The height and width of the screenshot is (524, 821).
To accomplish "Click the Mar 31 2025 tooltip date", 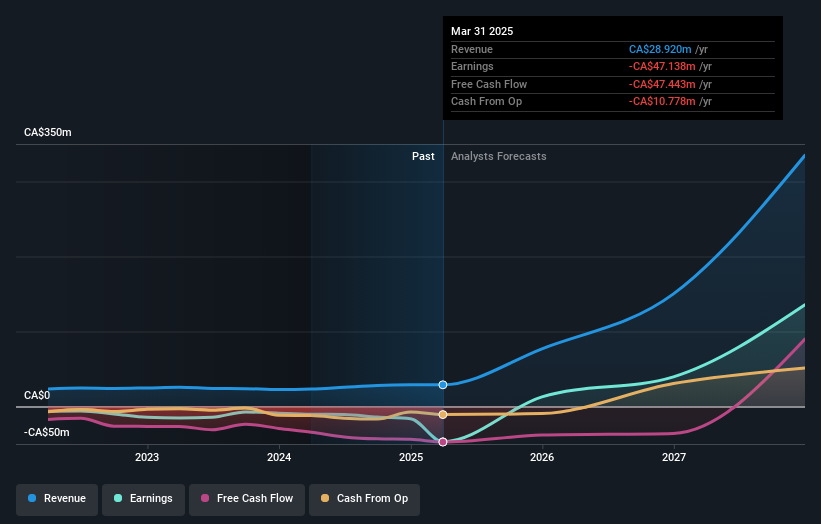I will [482, 31].
